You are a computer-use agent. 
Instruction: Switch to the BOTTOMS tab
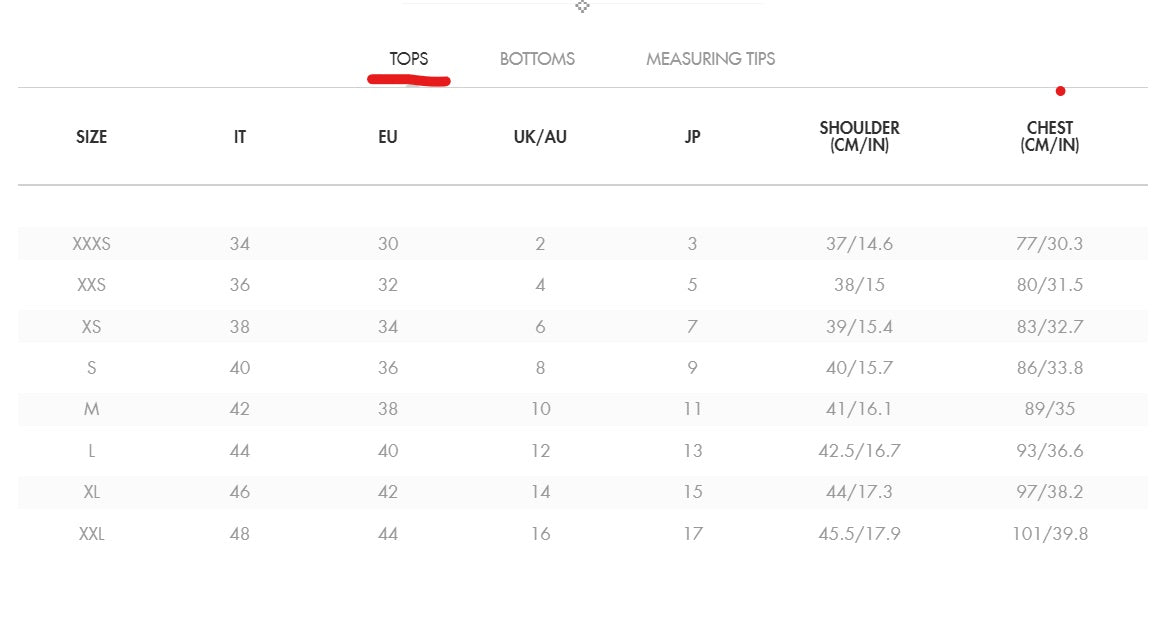point(537,59)
